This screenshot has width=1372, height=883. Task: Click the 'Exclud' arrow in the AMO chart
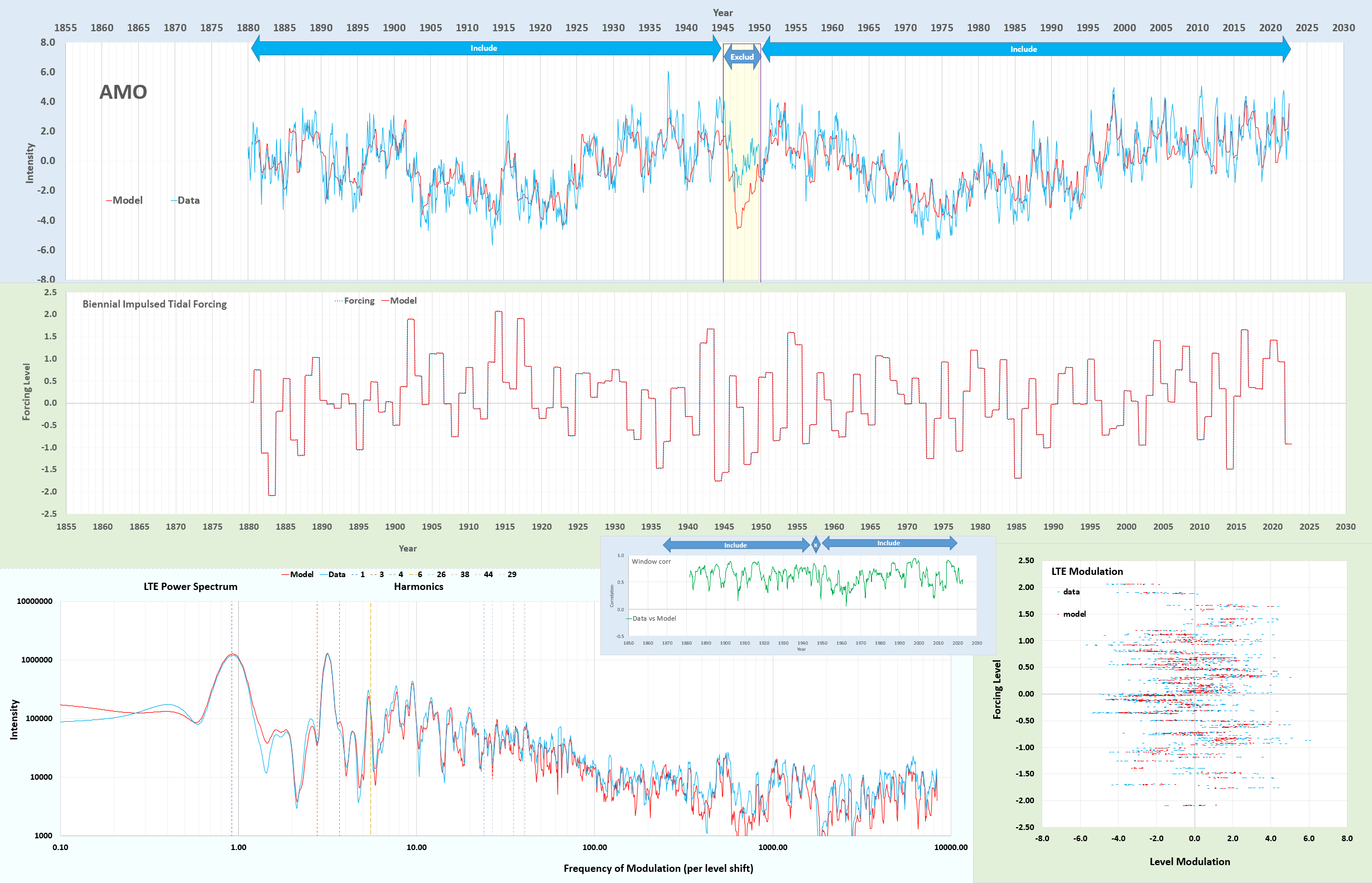742,57
